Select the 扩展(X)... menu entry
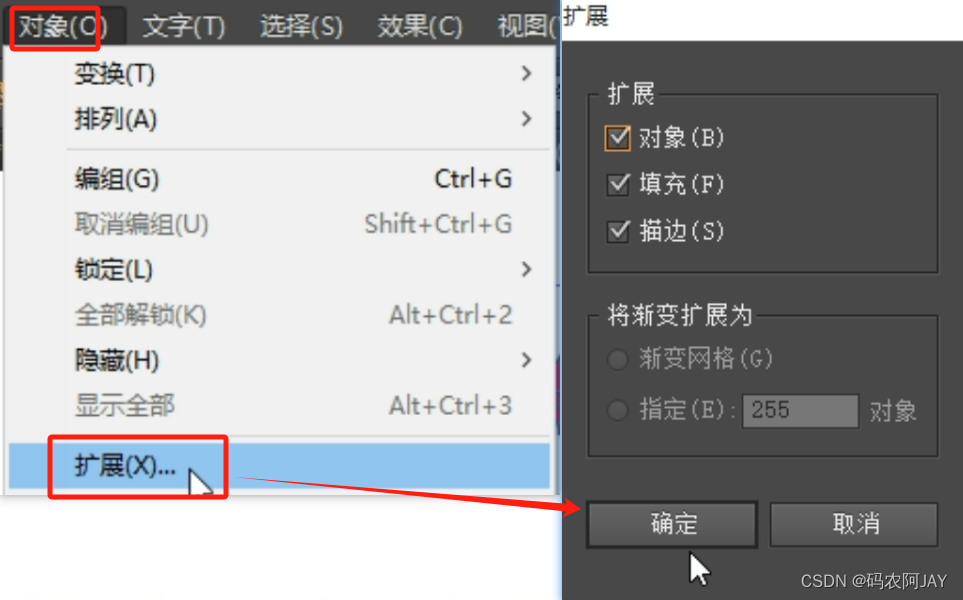 (x=279, y=466)
